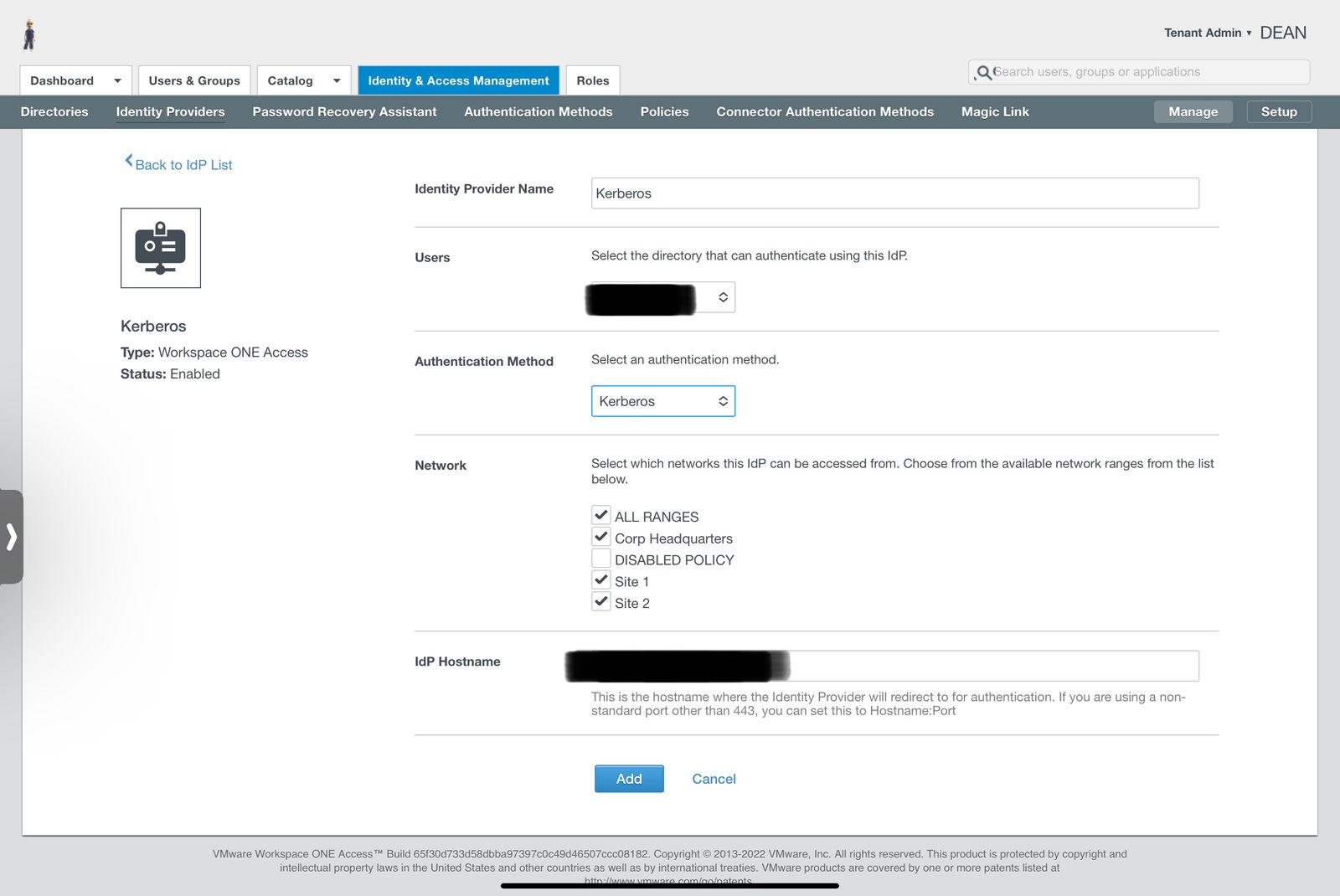The width and height of the screenshot is (1340, 896).
Task: Click the Identity Provider Name field
Action: coord(894,193)
